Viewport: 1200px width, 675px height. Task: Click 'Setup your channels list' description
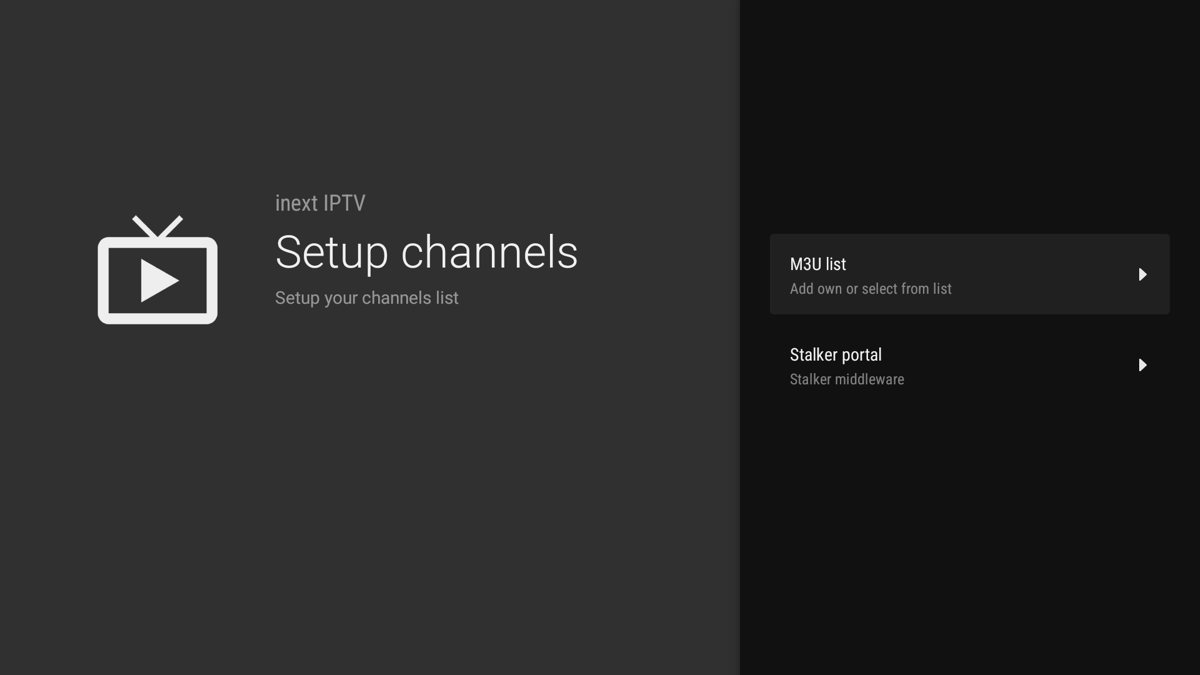pos(367,298)
